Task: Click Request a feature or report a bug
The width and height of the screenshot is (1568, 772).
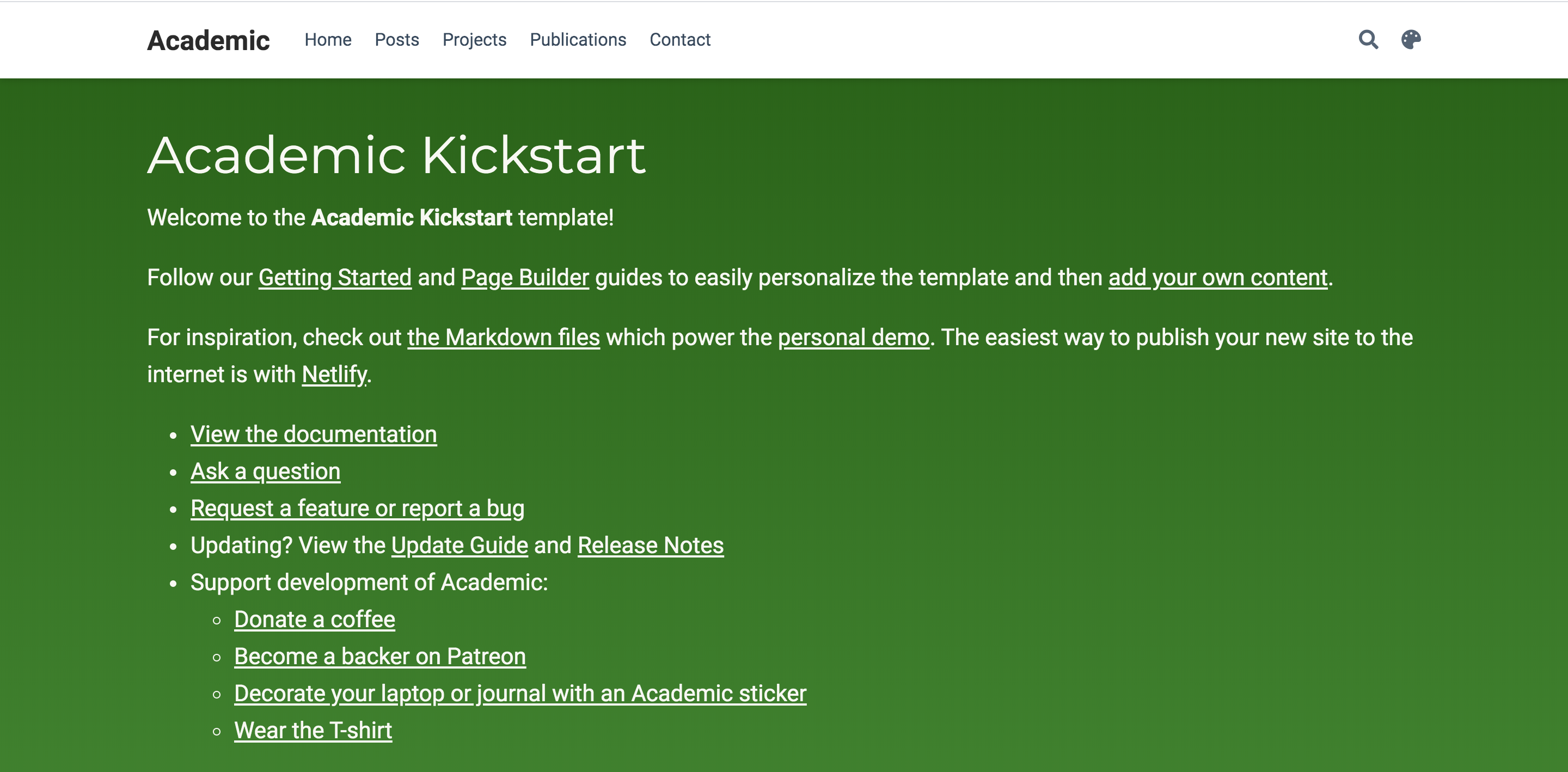Action: [x=357, y=508]
